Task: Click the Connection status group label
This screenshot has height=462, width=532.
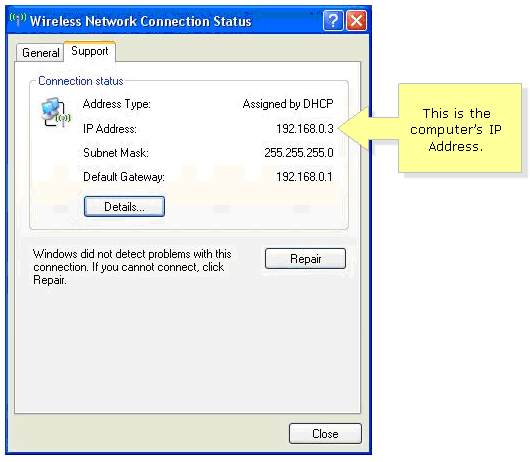Action: 80,81
